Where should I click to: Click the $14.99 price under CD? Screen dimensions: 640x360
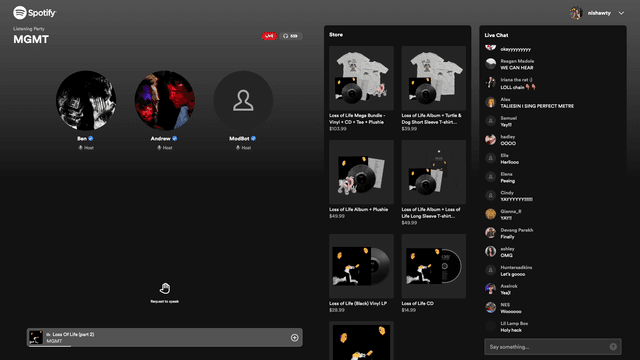coord(409,310)
